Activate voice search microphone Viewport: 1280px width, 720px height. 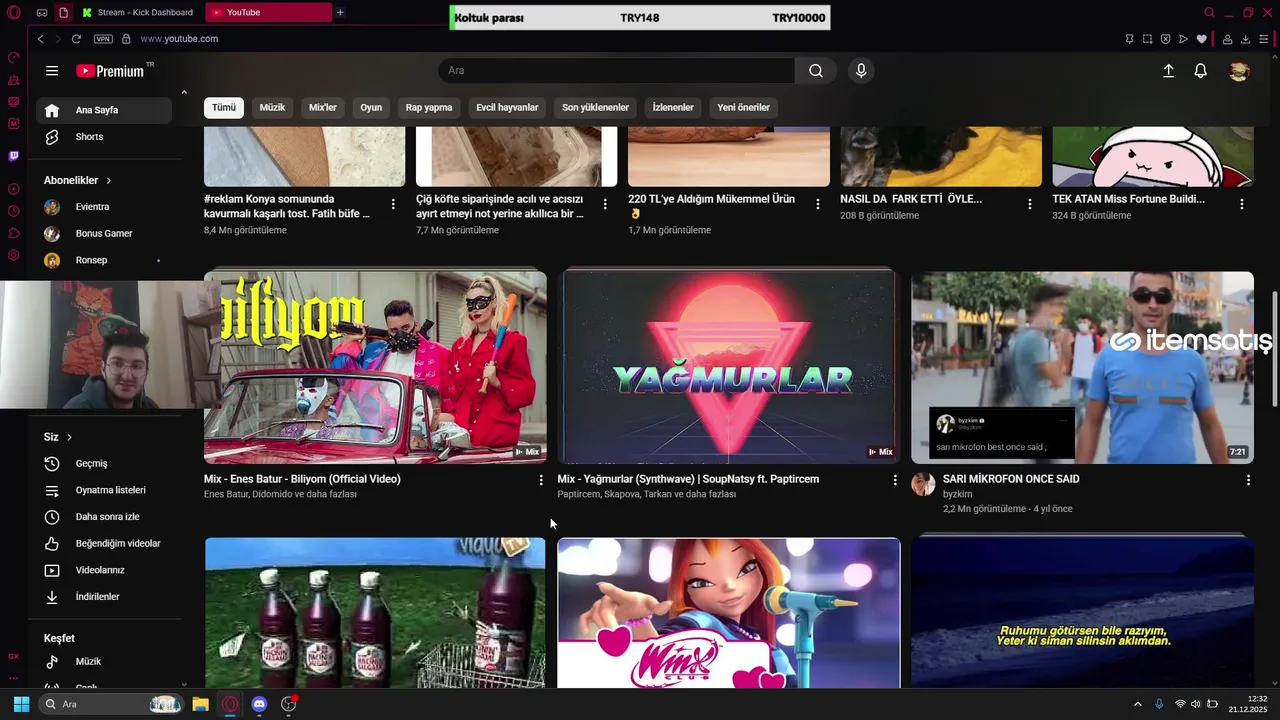[x=861, y=71]
